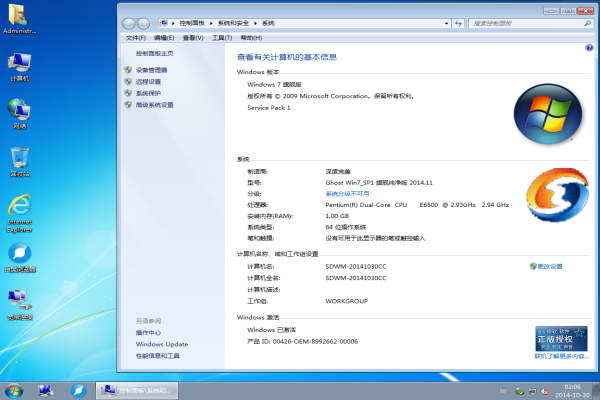Screen dimensions: 600x400
Task: Click the Windows Start orb
Action: [14, 391]
